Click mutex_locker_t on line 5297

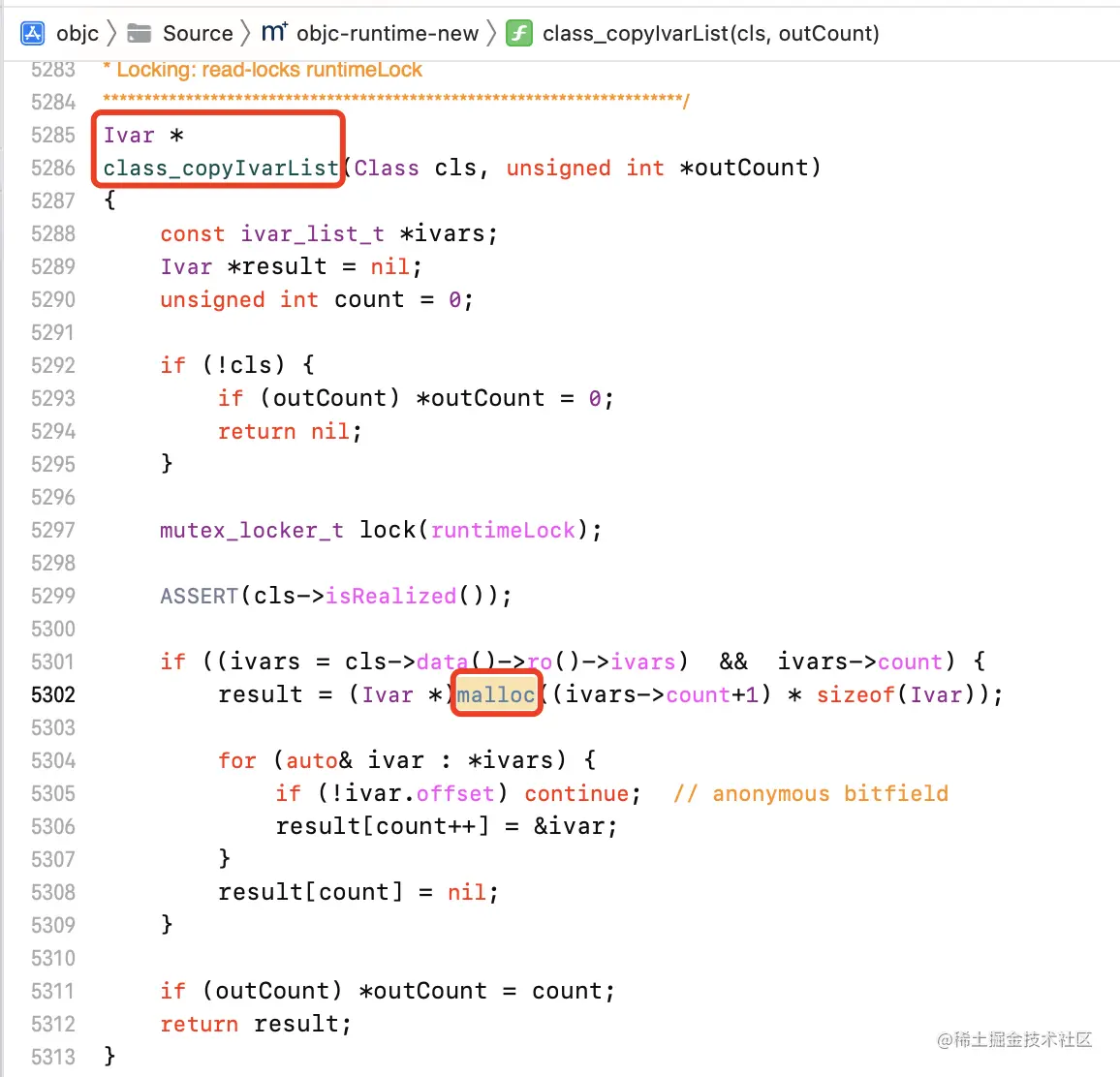tap(252, 530)
